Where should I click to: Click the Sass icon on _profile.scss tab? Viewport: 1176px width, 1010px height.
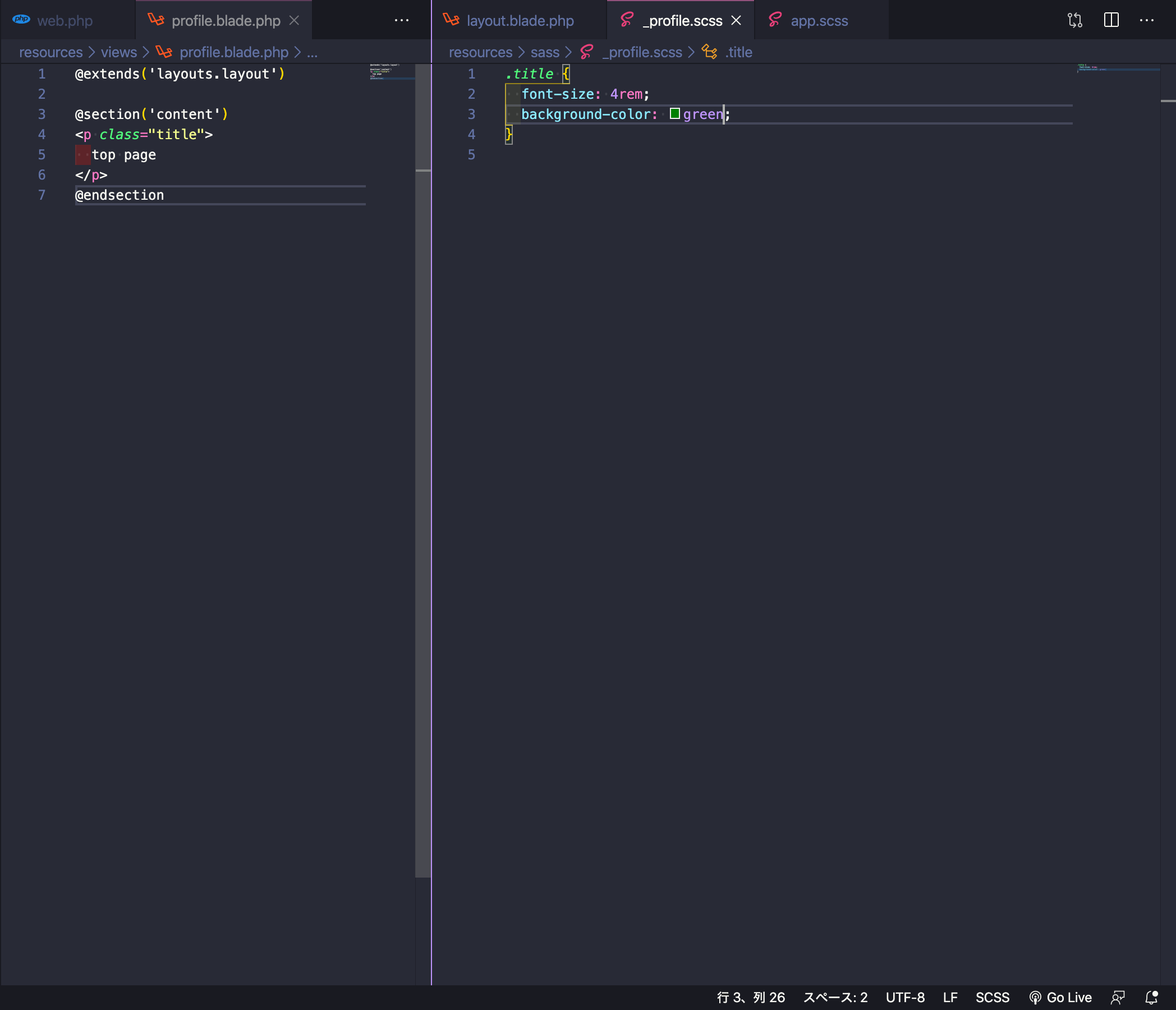pos(627,20)
